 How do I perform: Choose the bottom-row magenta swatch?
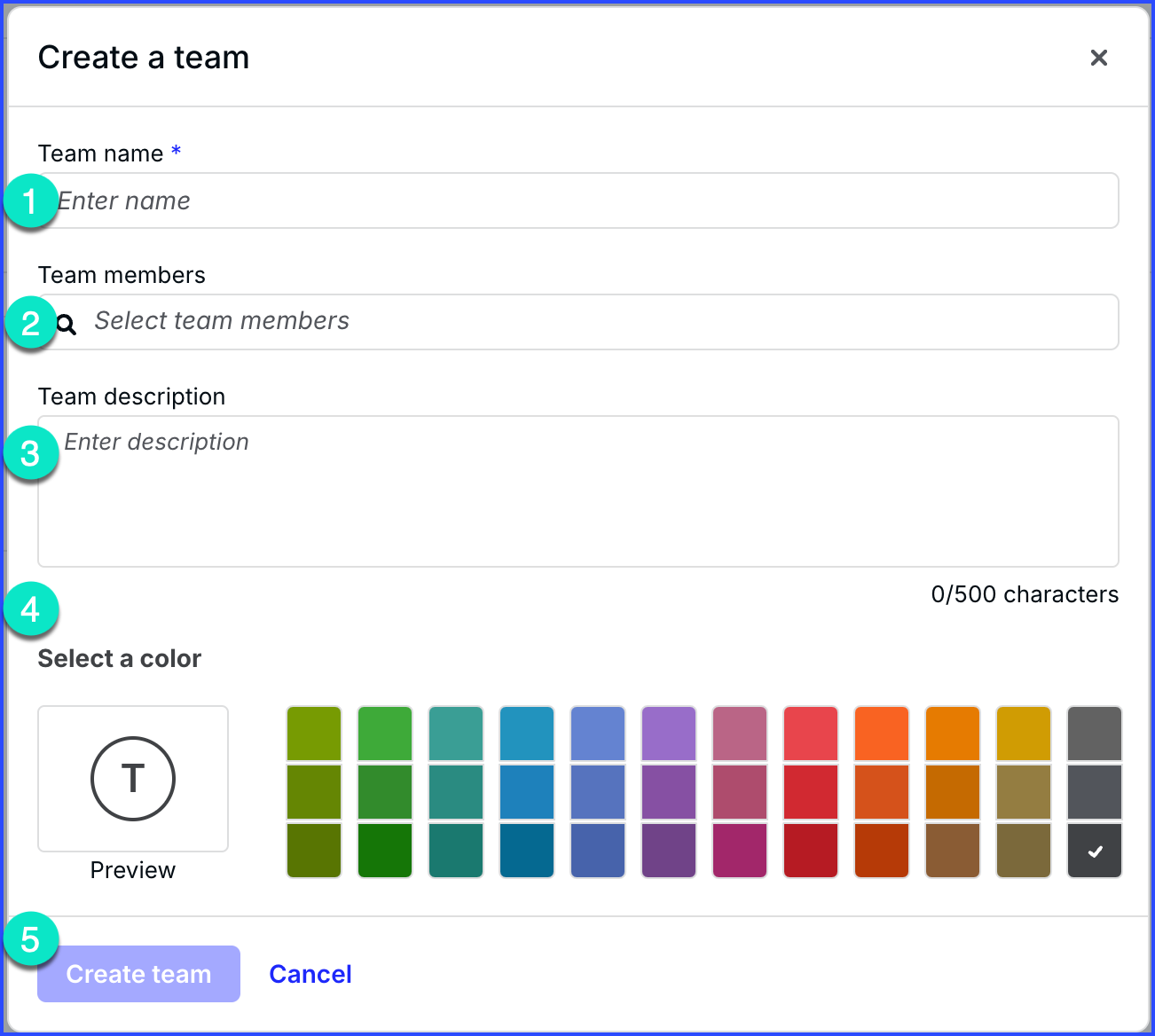coord(739,851)
